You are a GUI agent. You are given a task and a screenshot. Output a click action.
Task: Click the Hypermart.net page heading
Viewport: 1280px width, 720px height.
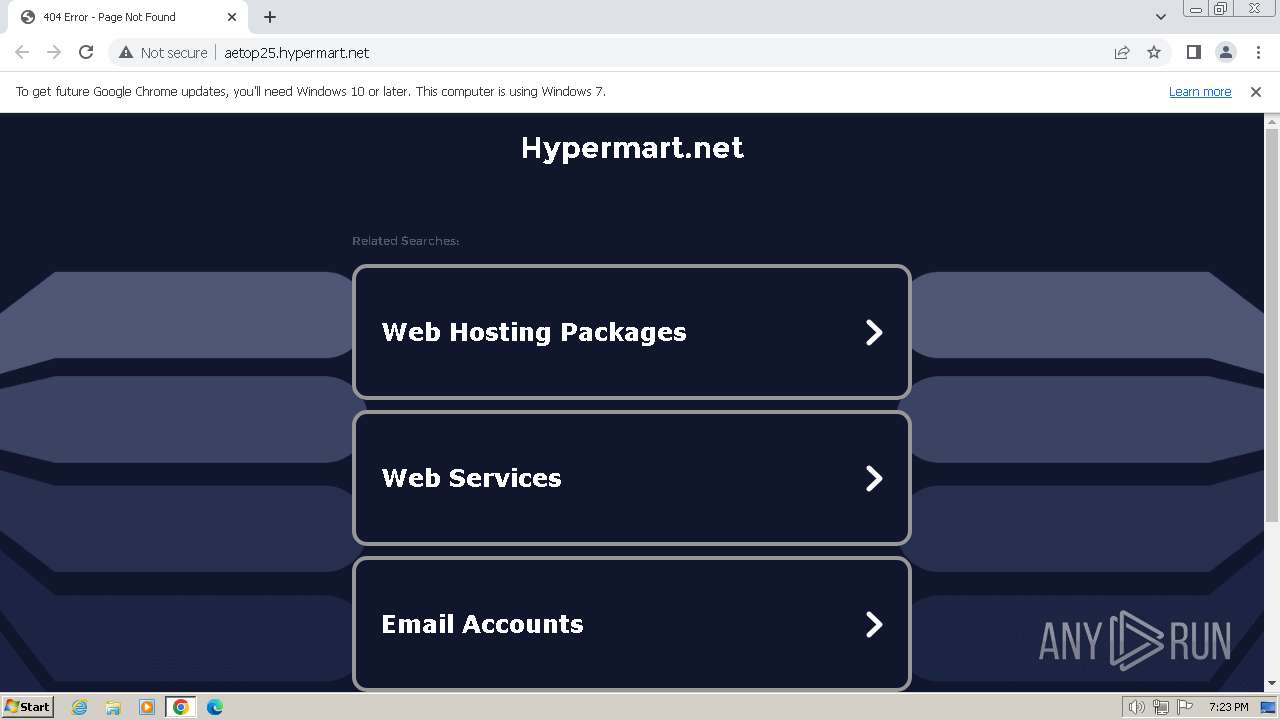click(x=632, y=148)
